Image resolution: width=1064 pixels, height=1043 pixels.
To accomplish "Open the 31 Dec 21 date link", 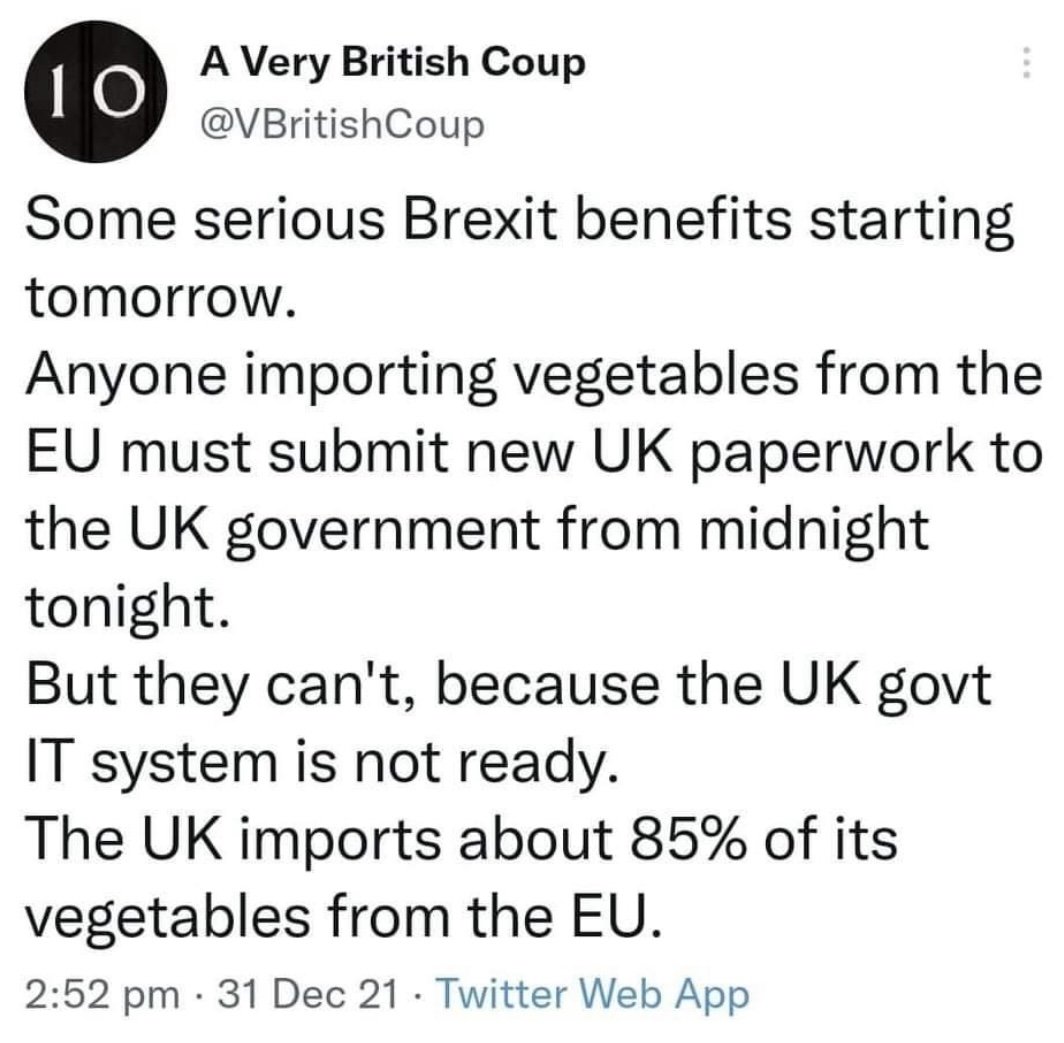I will pos(307,995).
